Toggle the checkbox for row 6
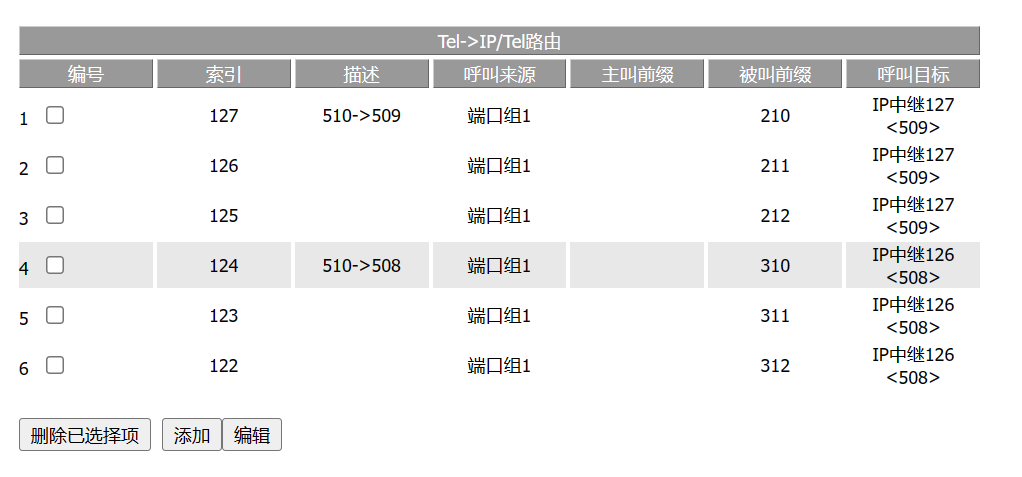The image size is (1022, 477). [x=55, y=365]
